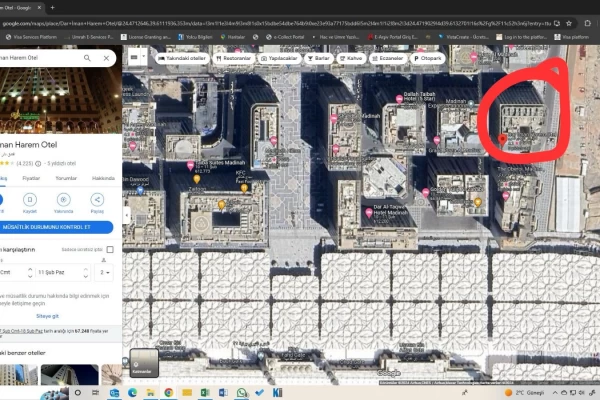
Task: Open the weather widget showing 2°C Güneşli
Action: click(x=524, y=393)
